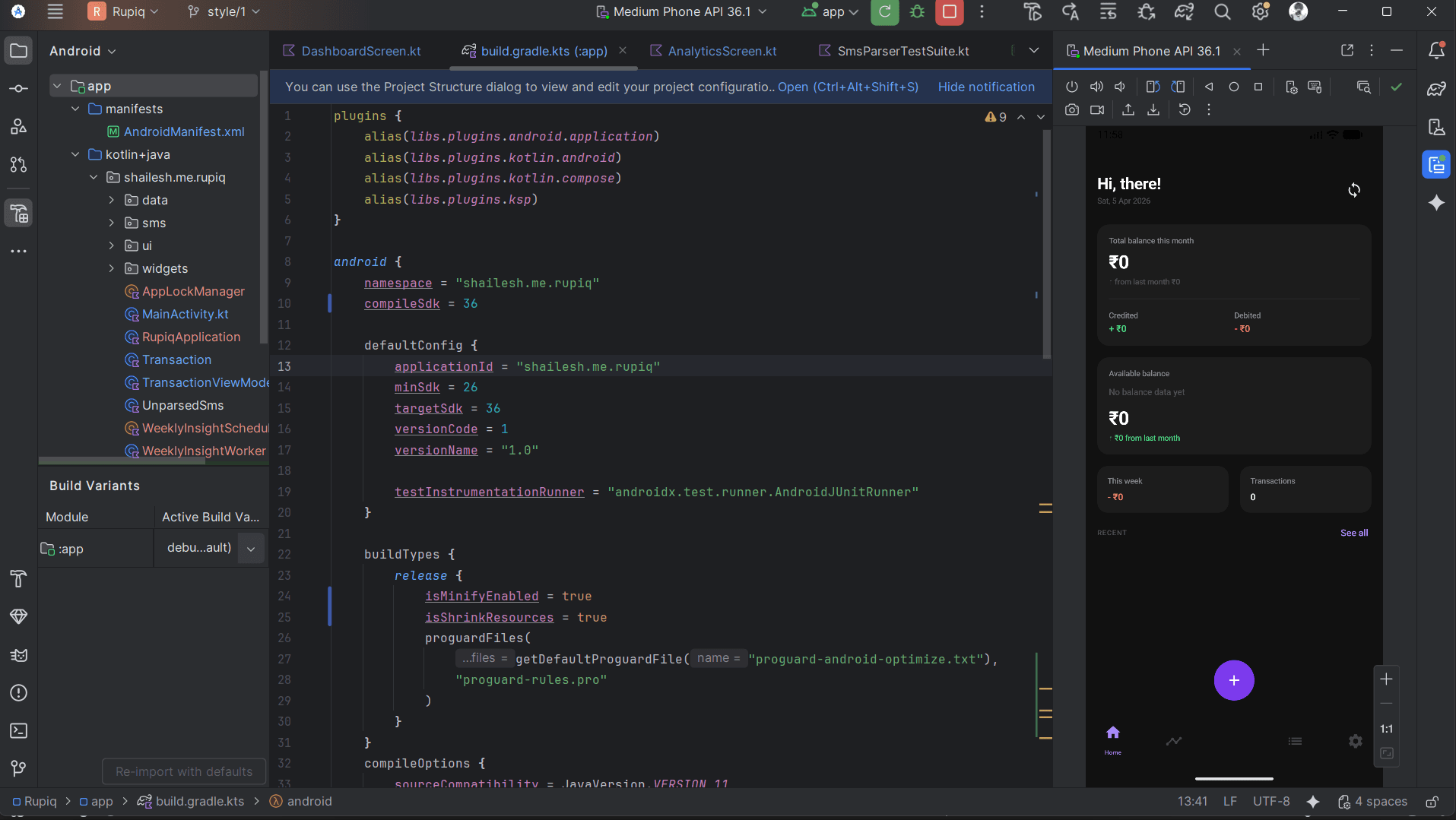
Task: Toggle emulator hardware input keyboard-mouse icon
Action: (1315, 87)
